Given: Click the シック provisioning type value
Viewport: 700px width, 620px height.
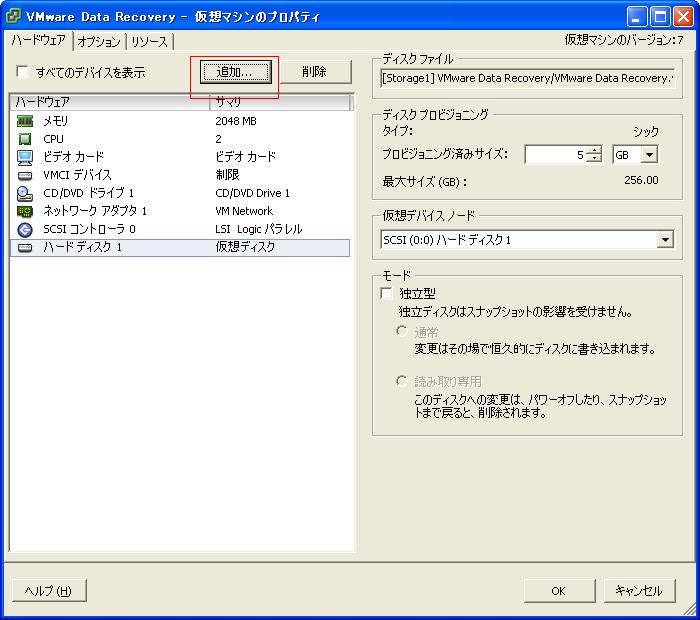Looking at the screenshot, I should click(646, 131).
